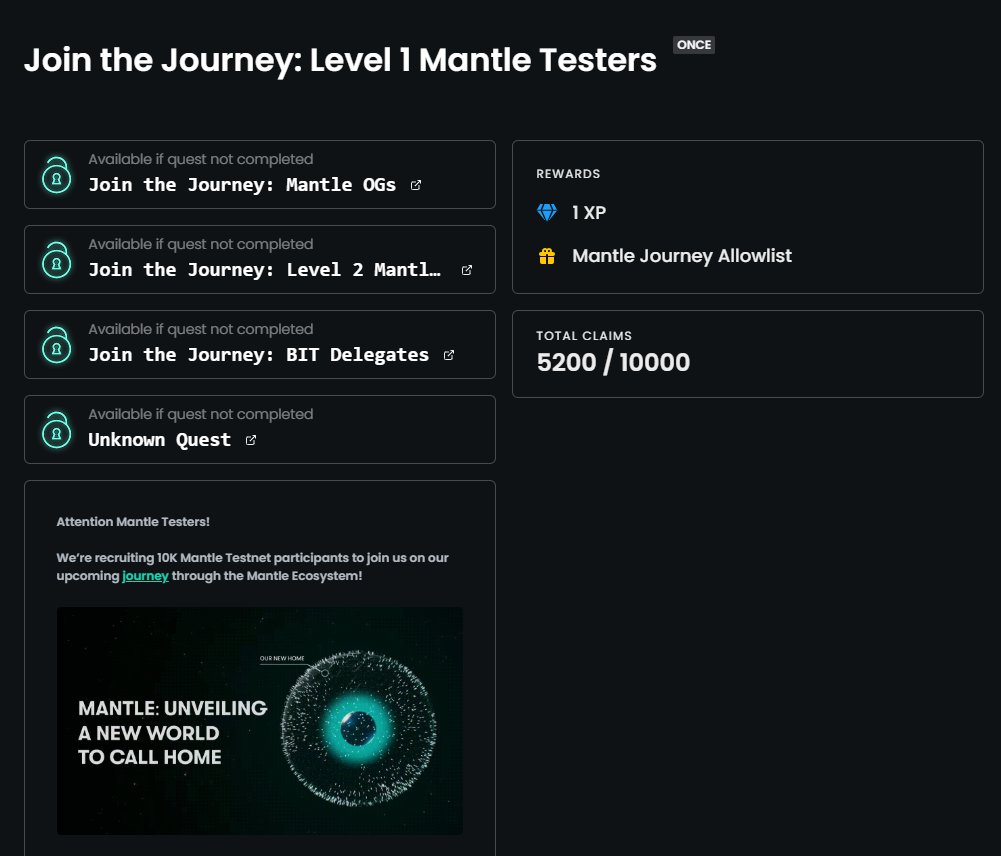Click 'Available if quest not completed' above Level 2 Mantl…
The height and width of the screenshot is (856, 1001).
tap(201, 244)
